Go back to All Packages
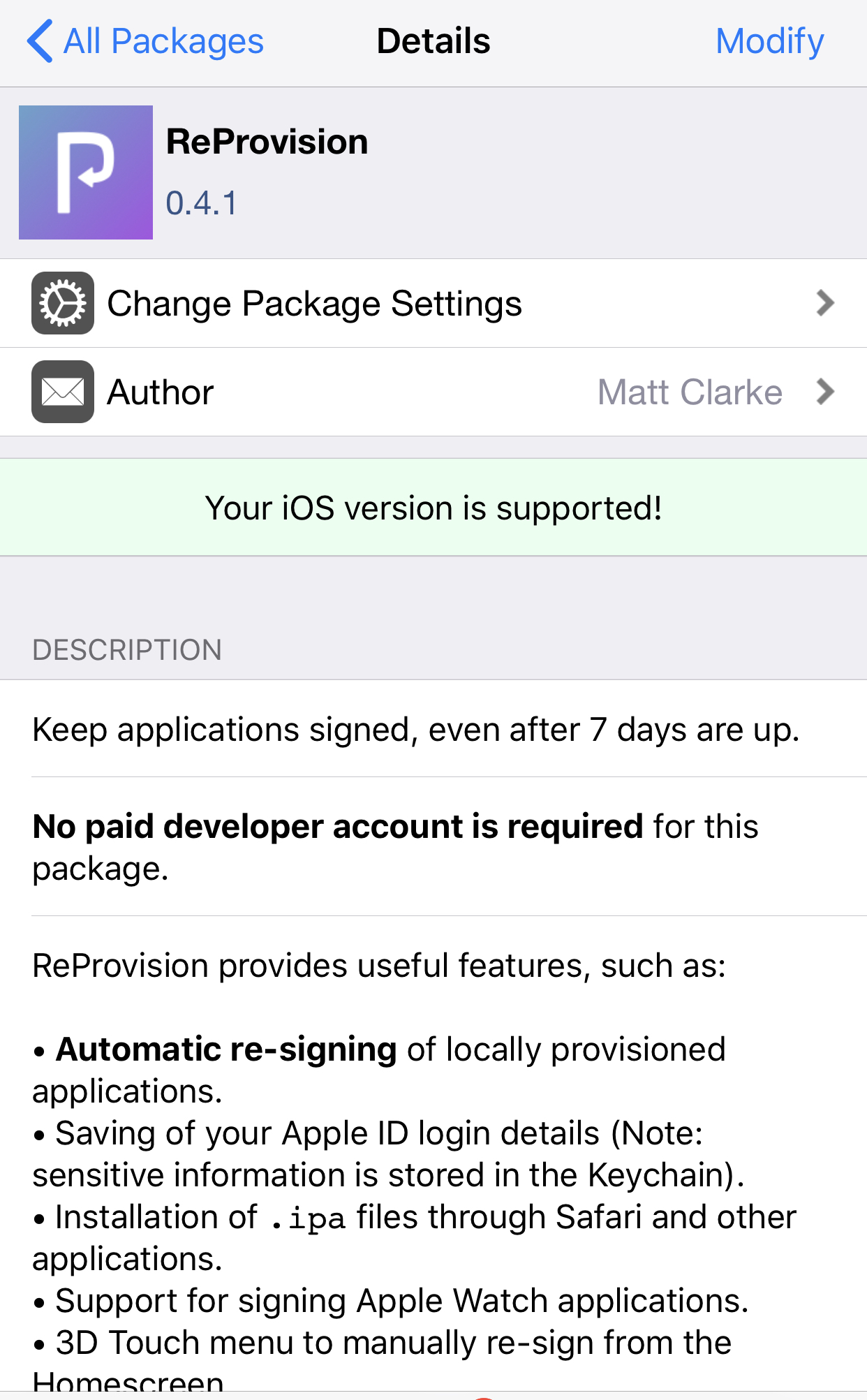 tap(145, 41)
